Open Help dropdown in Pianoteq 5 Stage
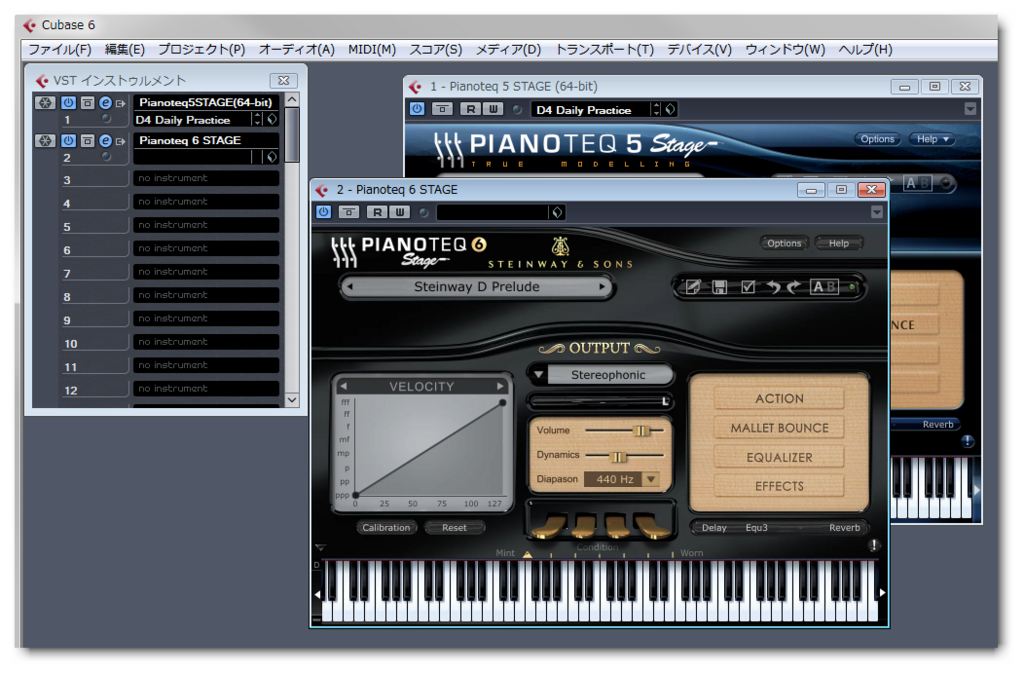 tap(932, 139)
